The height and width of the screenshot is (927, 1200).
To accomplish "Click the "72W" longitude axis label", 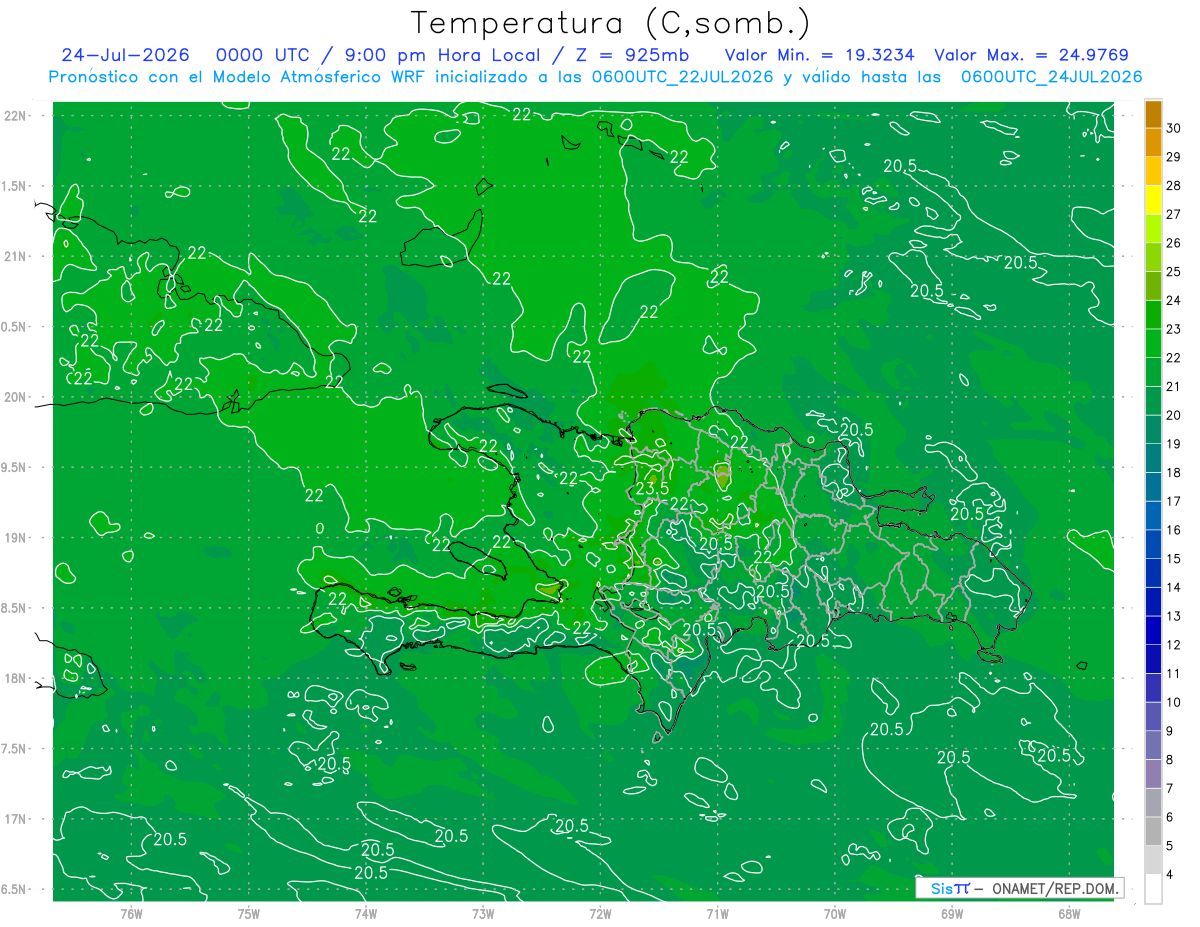I will click(x=600, y=914).
